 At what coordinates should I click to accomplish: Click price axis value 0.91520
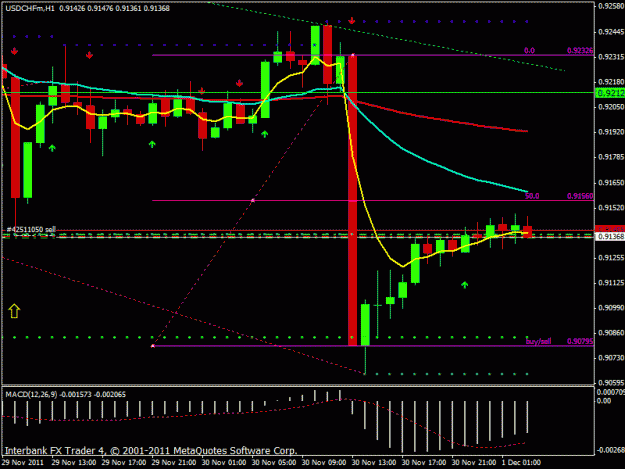pyautogui.click(x=611, y=208)
